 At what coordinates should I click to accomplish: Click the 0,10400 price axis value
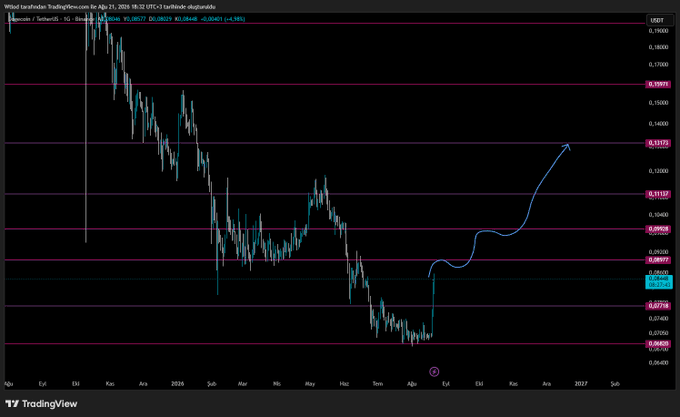pos(658,215)
